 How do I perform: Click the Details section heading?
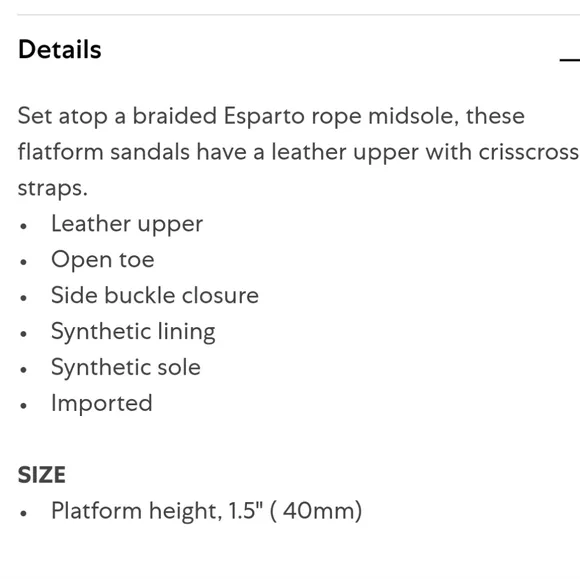[x=60, y=50]
